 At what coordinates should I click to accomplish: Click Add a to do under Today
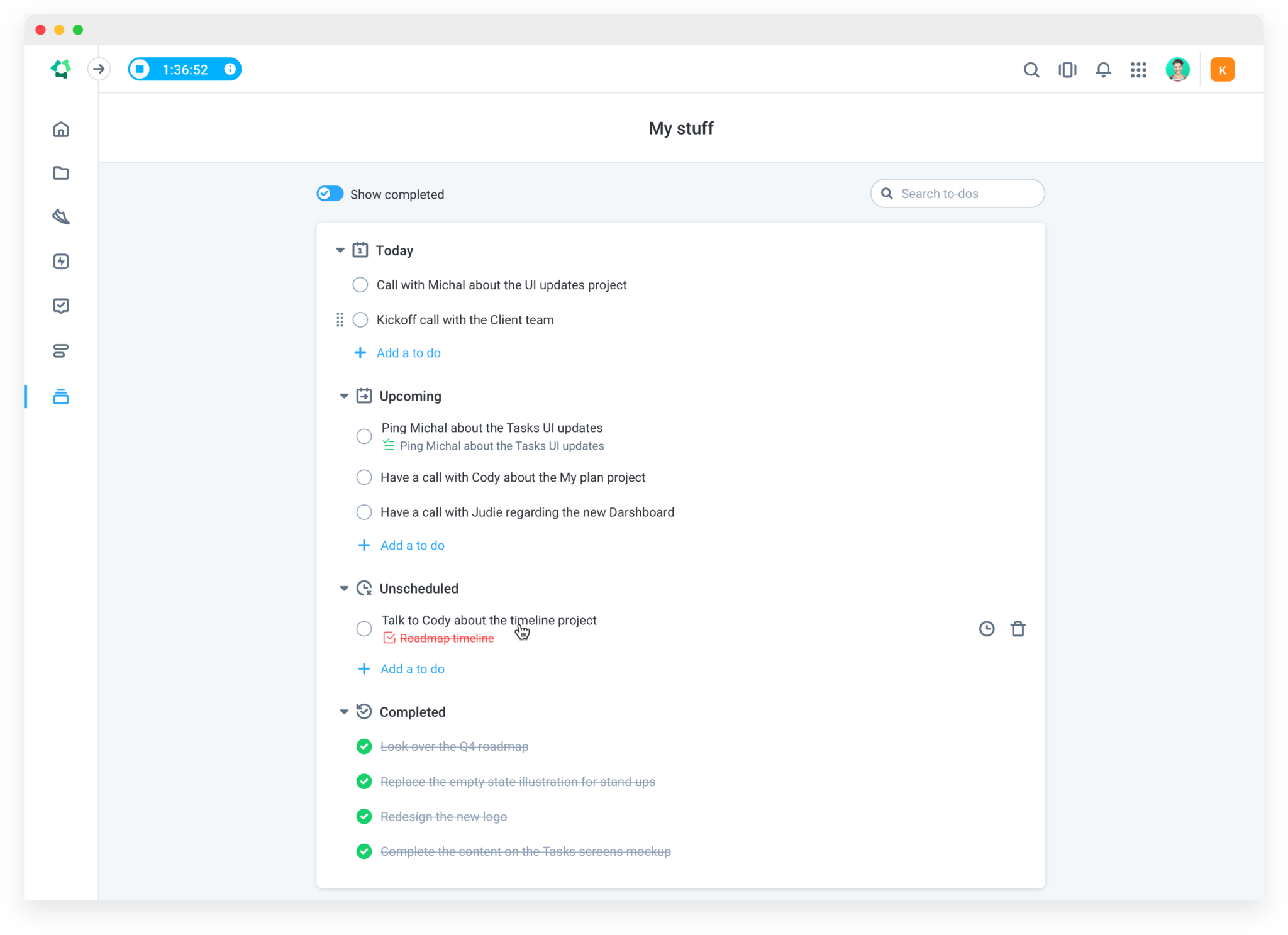(x=408, y=353)
